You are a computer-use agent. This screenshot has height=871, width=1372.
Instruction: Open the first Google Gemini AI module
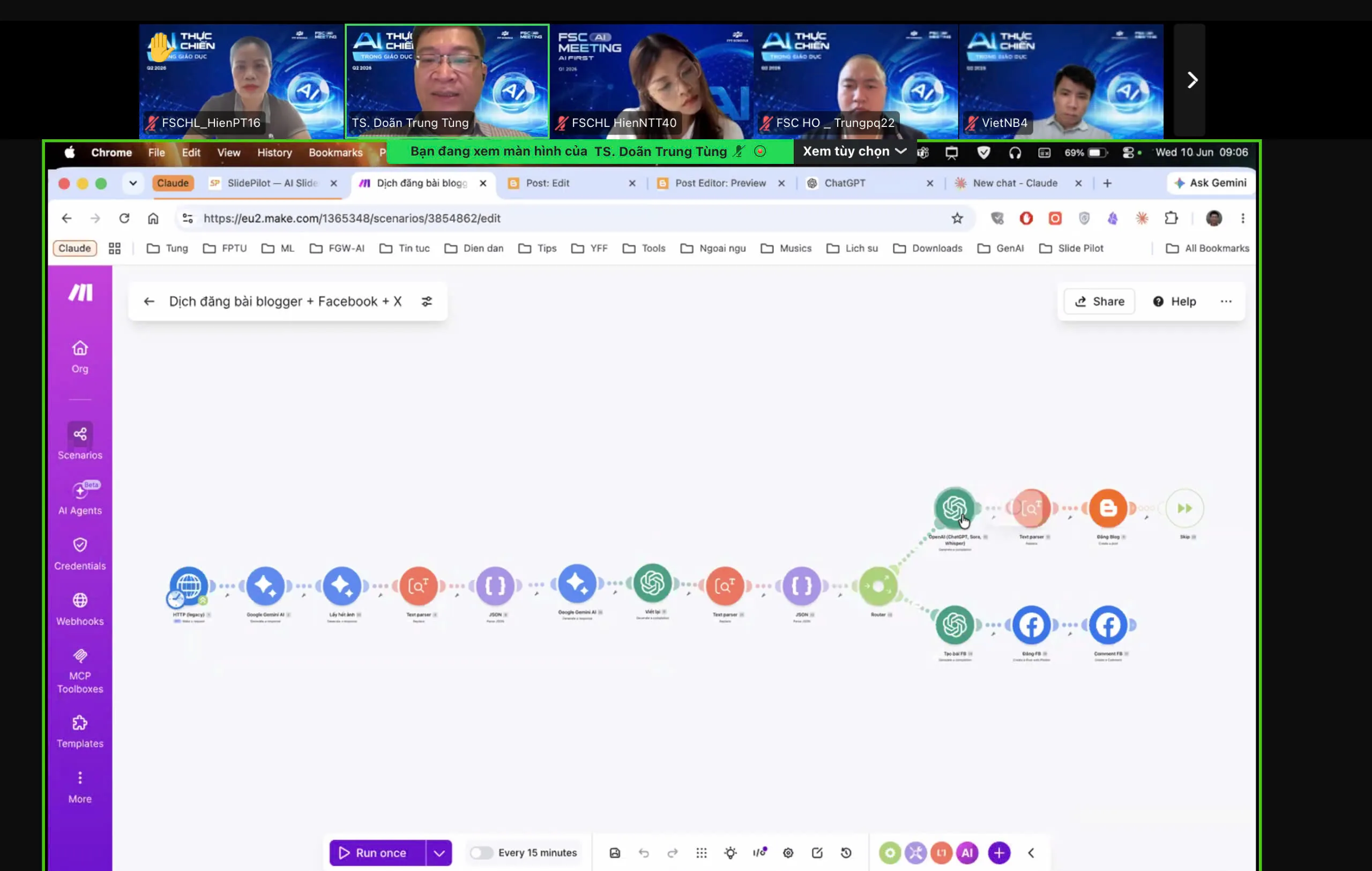tap(265, 585)
